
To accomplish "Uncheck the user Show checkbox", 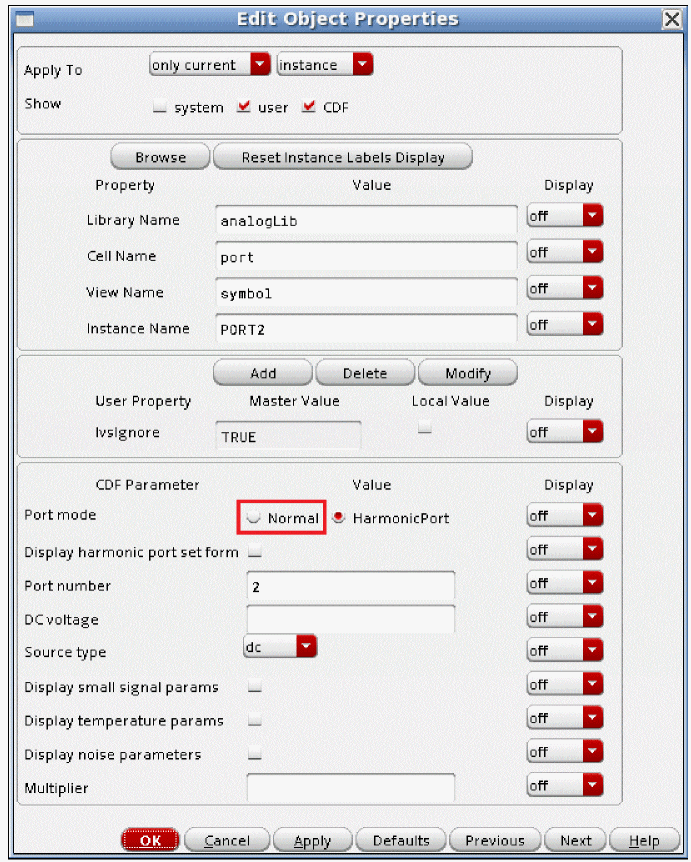I will [x=244, y=107].
